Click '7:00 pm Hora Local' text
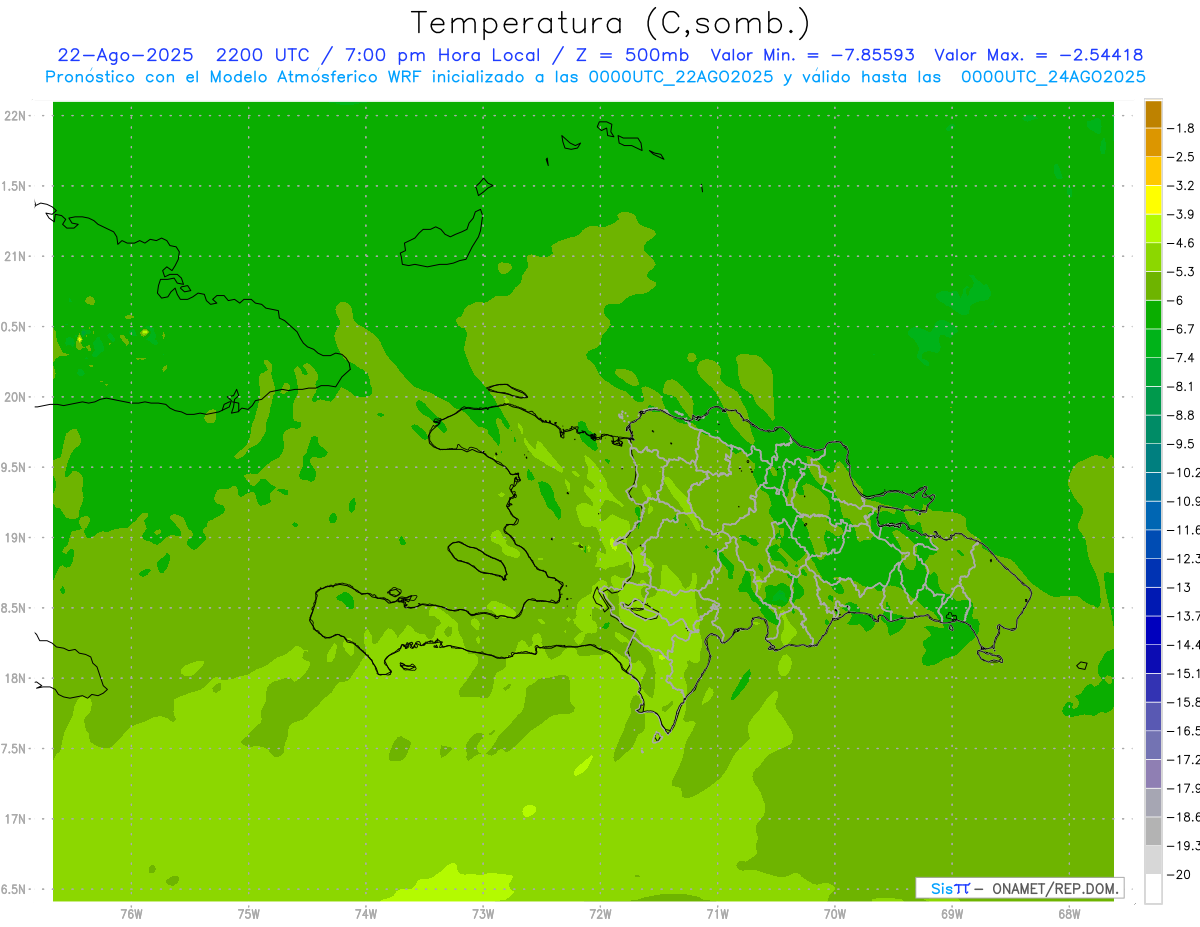The image size is (1200, 927). tap(444, 55)
